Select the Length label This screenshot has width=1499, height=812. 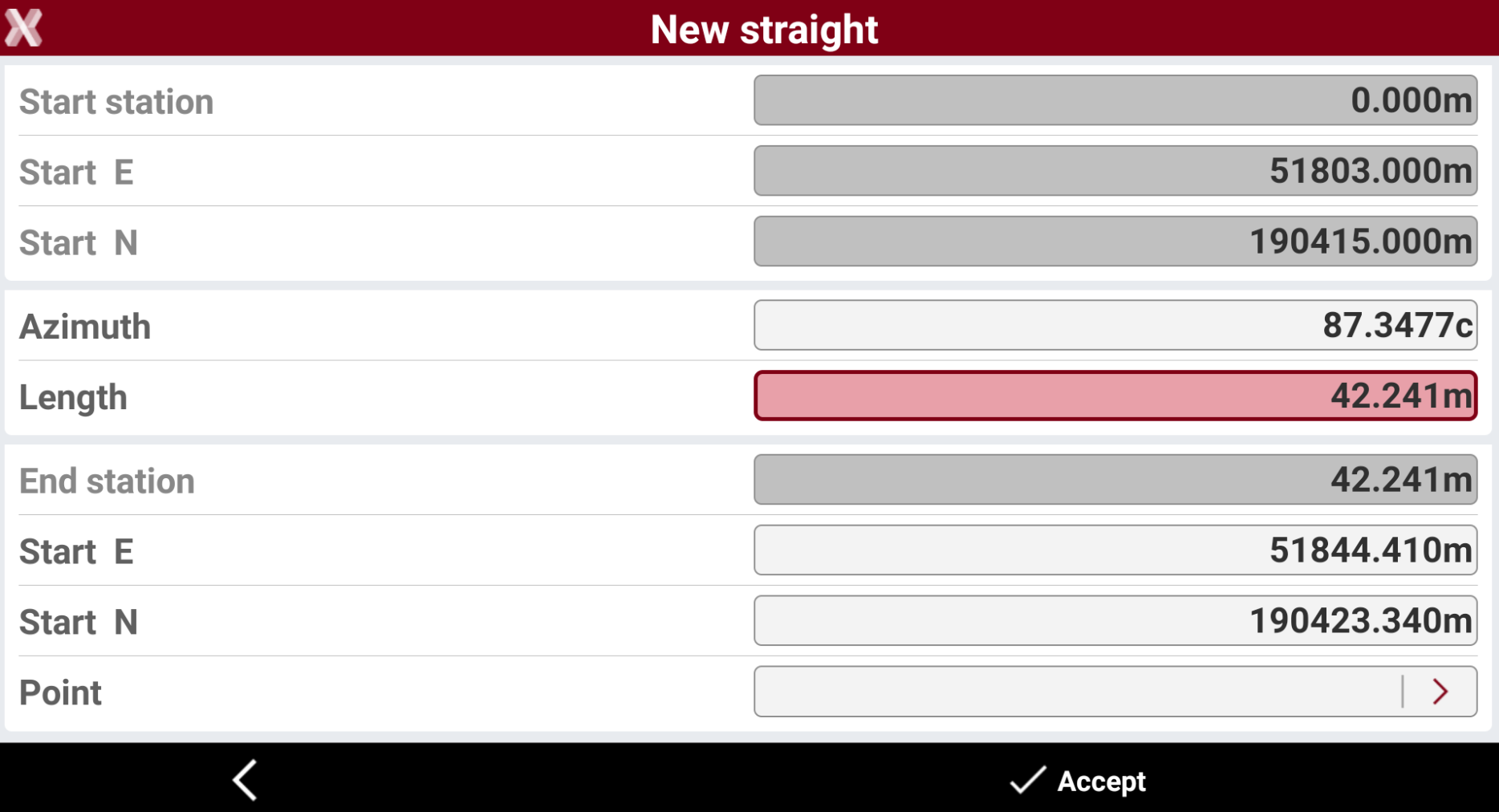click(73, 398)
